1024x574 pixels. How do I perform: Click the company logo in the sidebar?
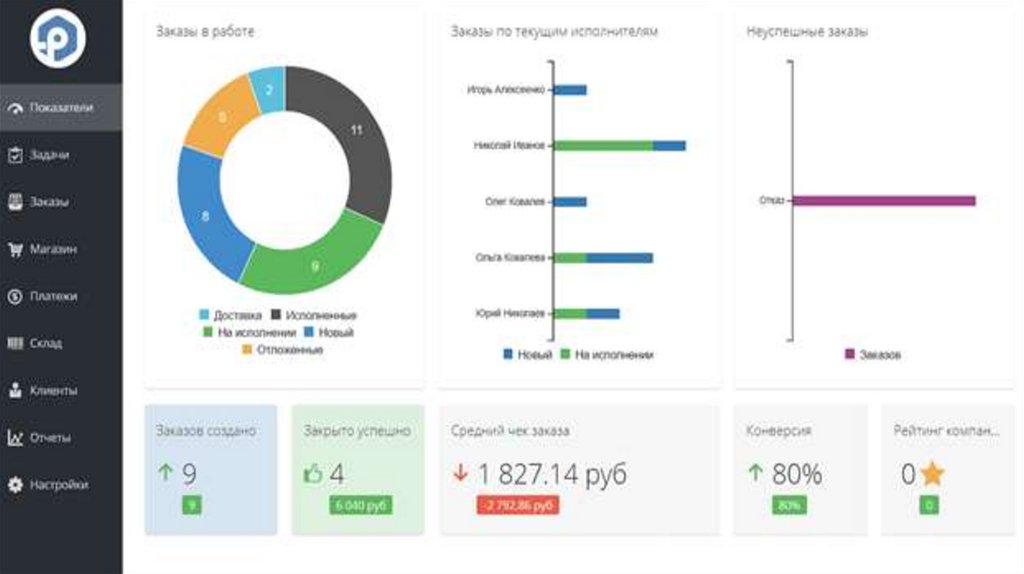(x=57, y=39)
